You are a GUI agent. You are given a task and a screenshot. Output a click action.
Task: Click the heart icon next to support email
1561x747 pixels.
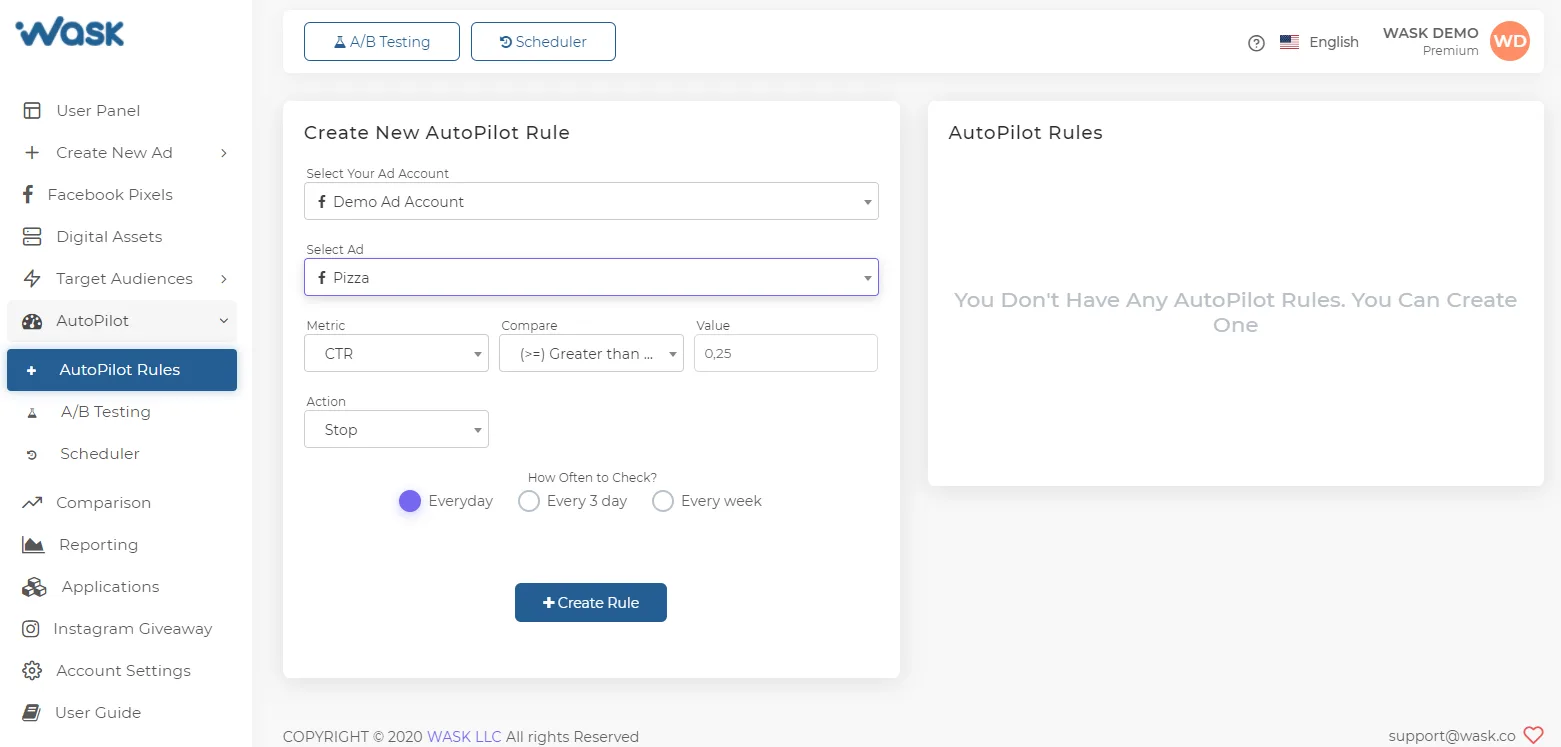pyautogui.click(x=1533, y=736)
